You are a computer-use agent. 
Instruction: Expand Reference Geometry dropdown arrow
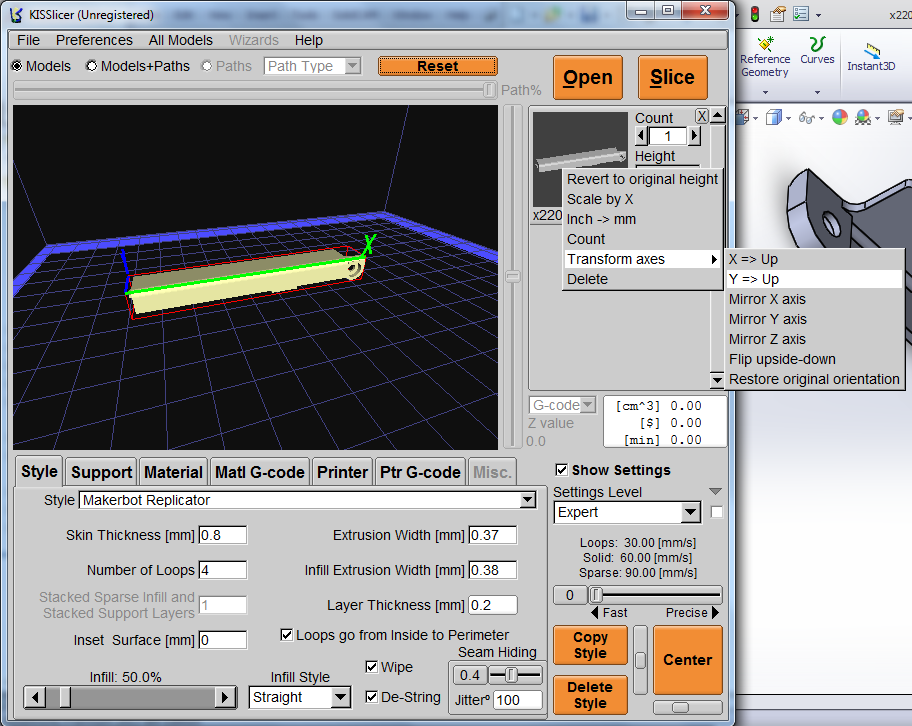point(765,92)
